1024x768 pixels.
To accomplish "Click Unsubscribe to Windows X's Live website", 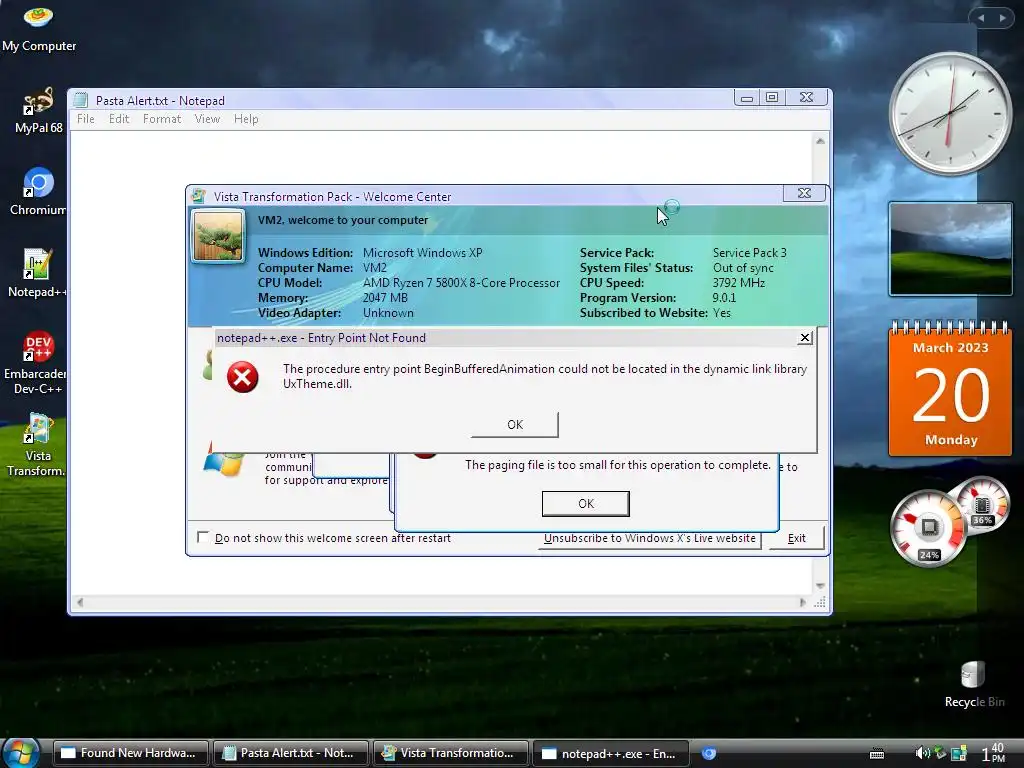I will pyautogui.click(x=650, y=538).
